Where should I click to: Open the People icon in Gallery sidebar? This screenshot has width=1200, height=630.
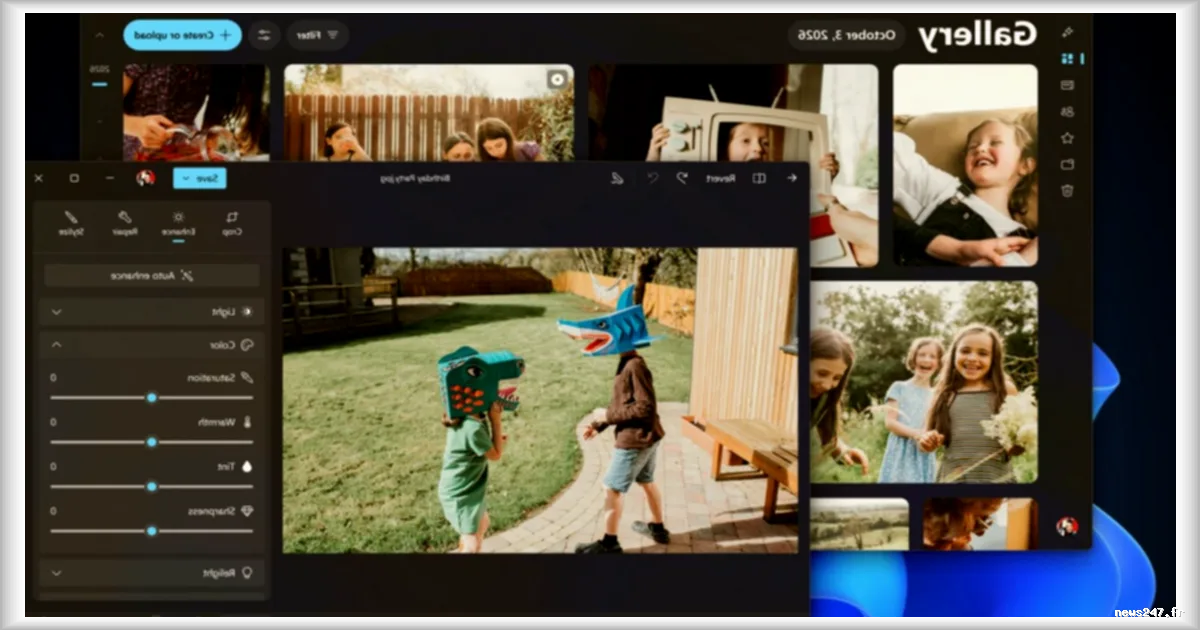(1067, 112)
